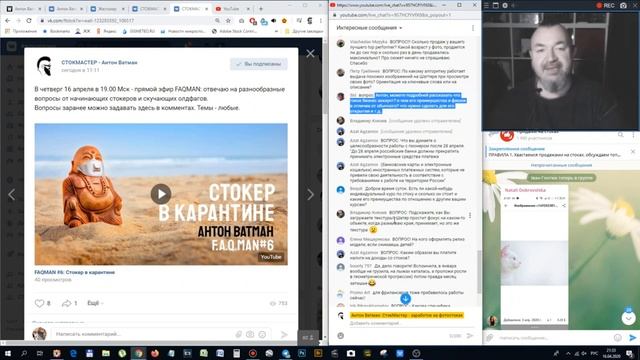Expand the 'Ещё' menu under the post
Screen dimensions: 640x360
(x=95, y=303)
